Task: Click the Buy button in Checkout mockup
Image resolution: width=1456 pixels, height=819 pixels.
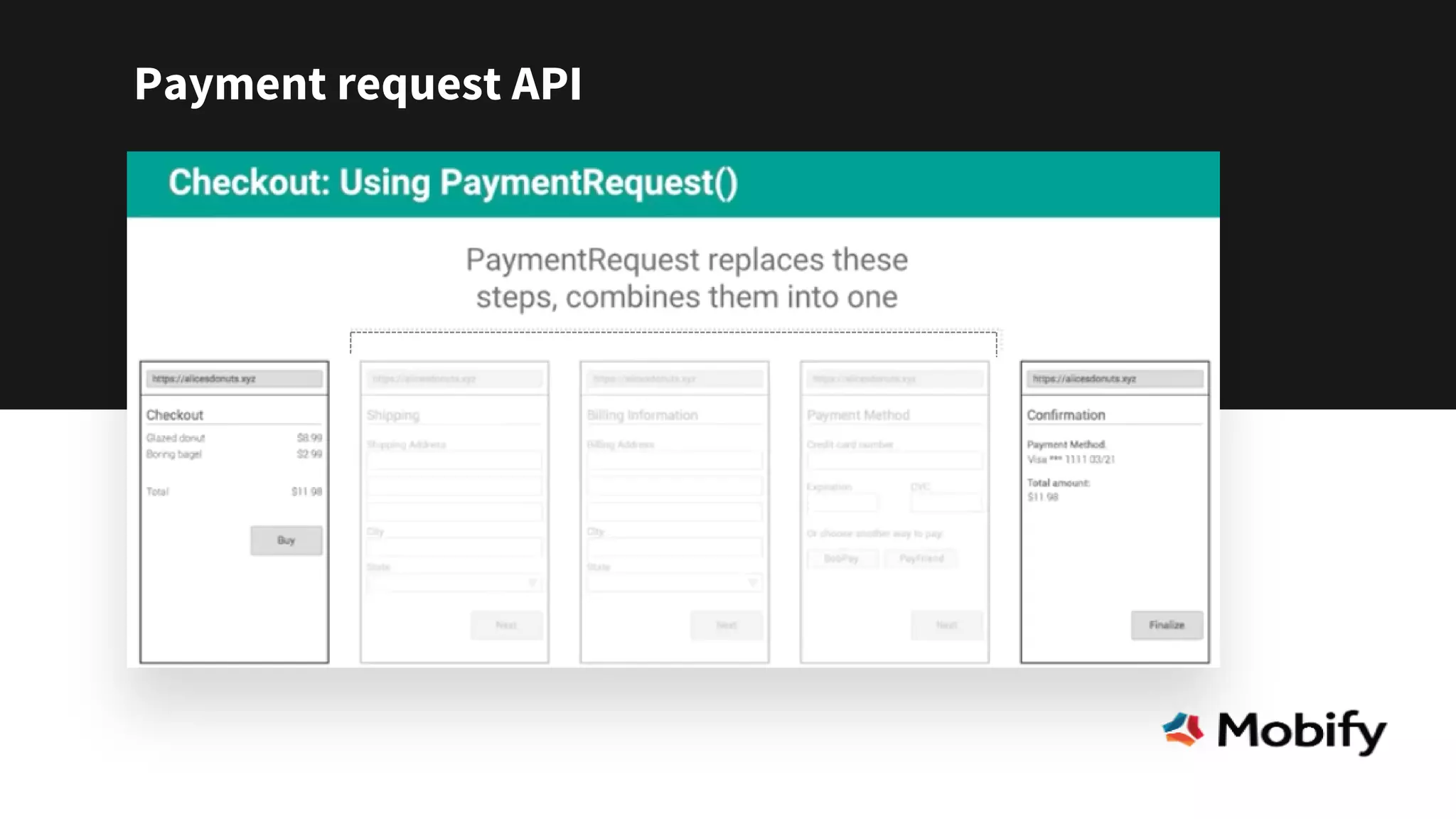Action: [x=286, y=540]
